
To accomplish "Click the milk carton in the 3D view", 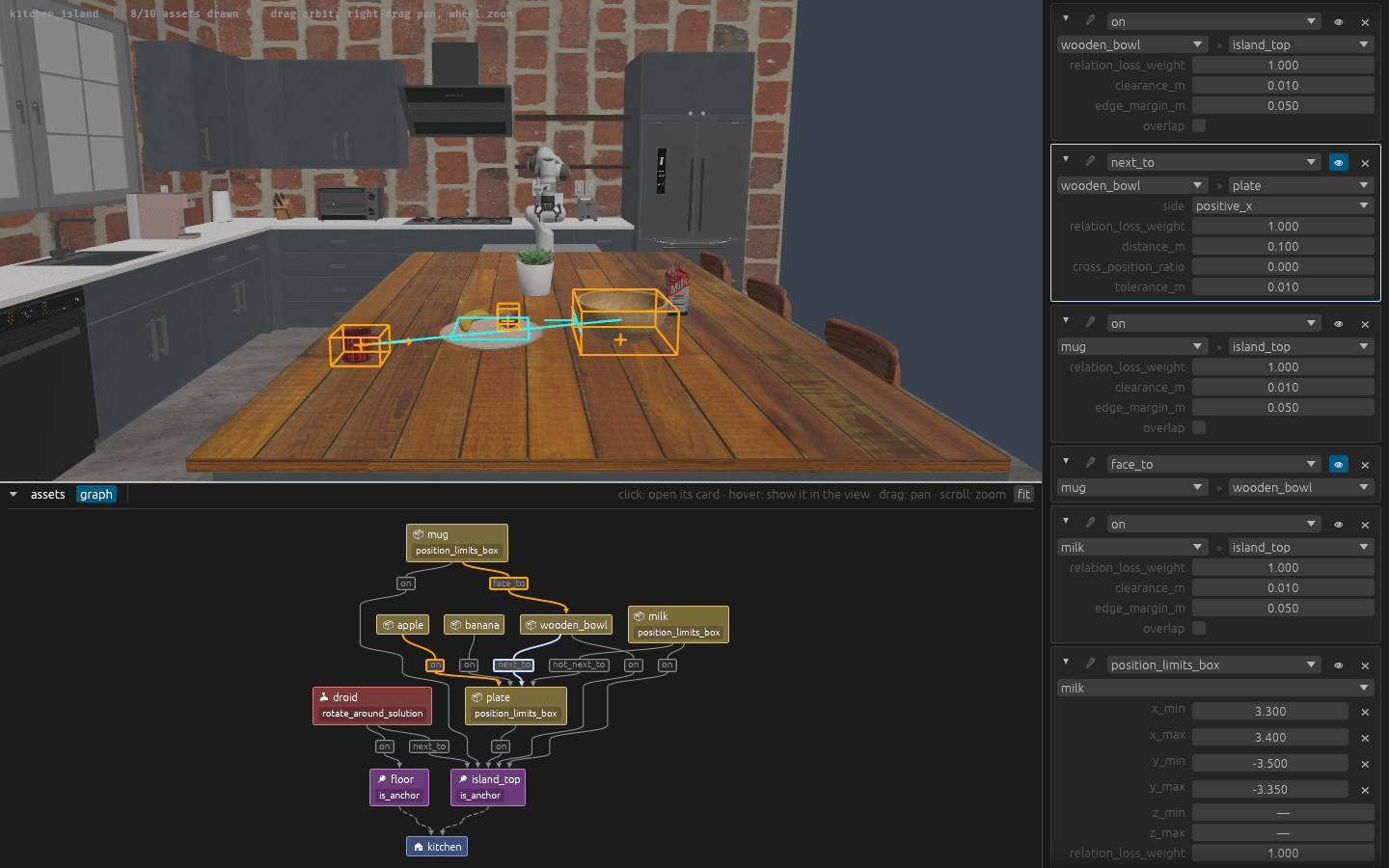I will 678,288.
